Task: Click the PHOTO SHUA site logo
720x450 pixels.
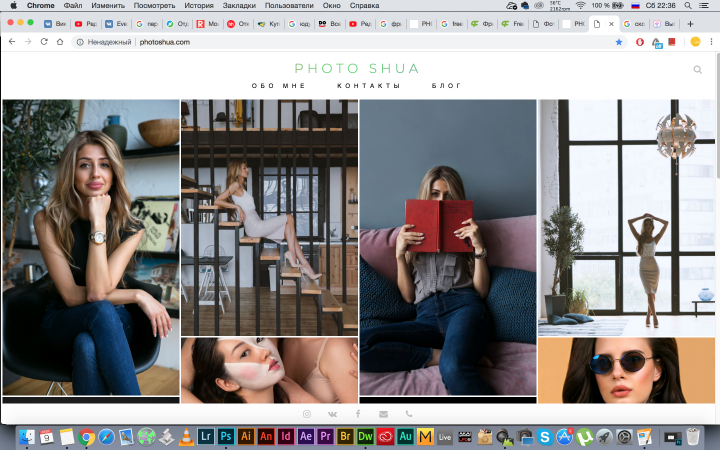Action: (x=357, y=68)
